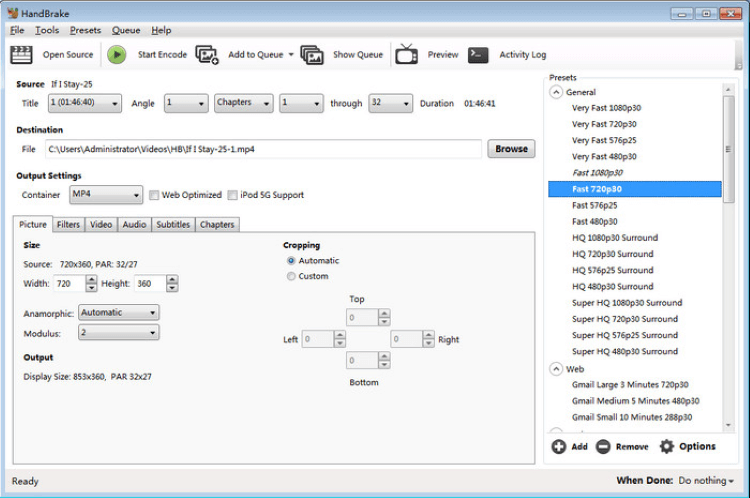
Task: Increase the Width stepper
Action: coord(91,279)
